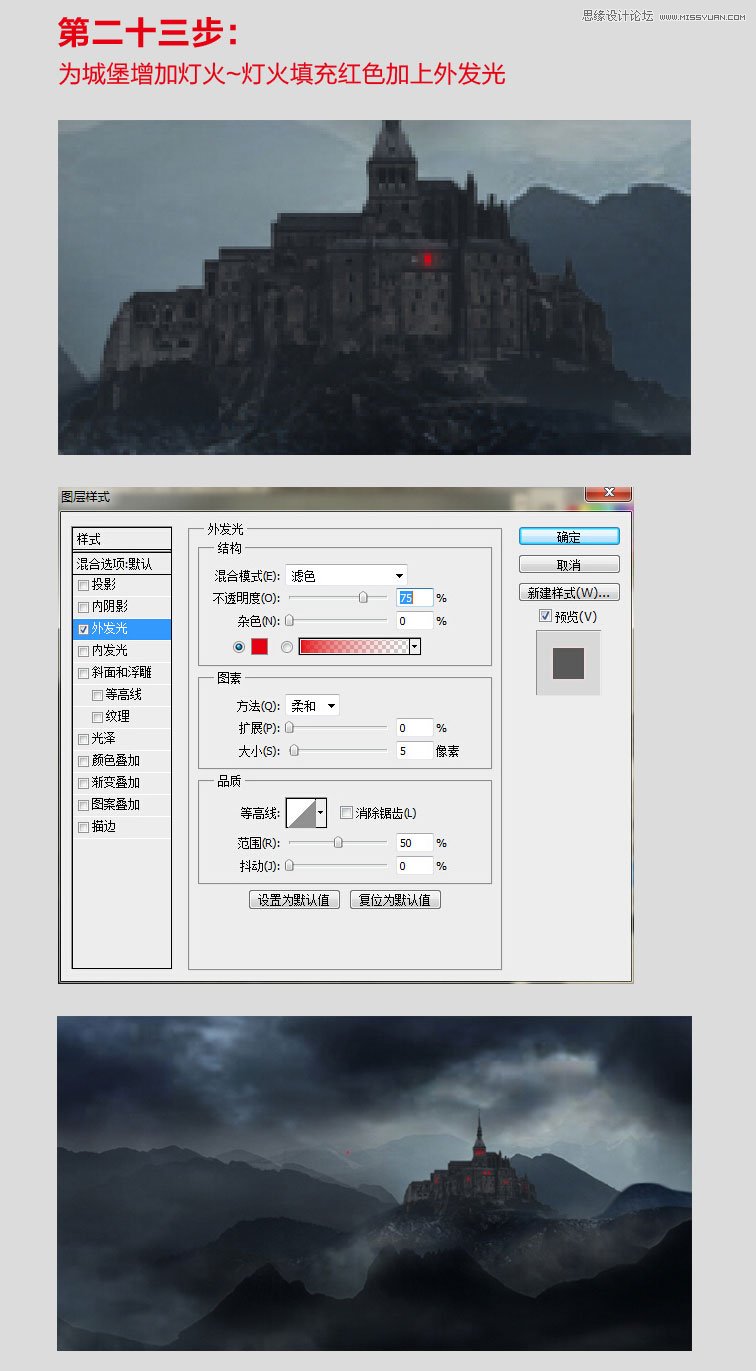Click the 抖动 jitter slider handle
This screenshot has width=756, height=1371.
(290, 866)
